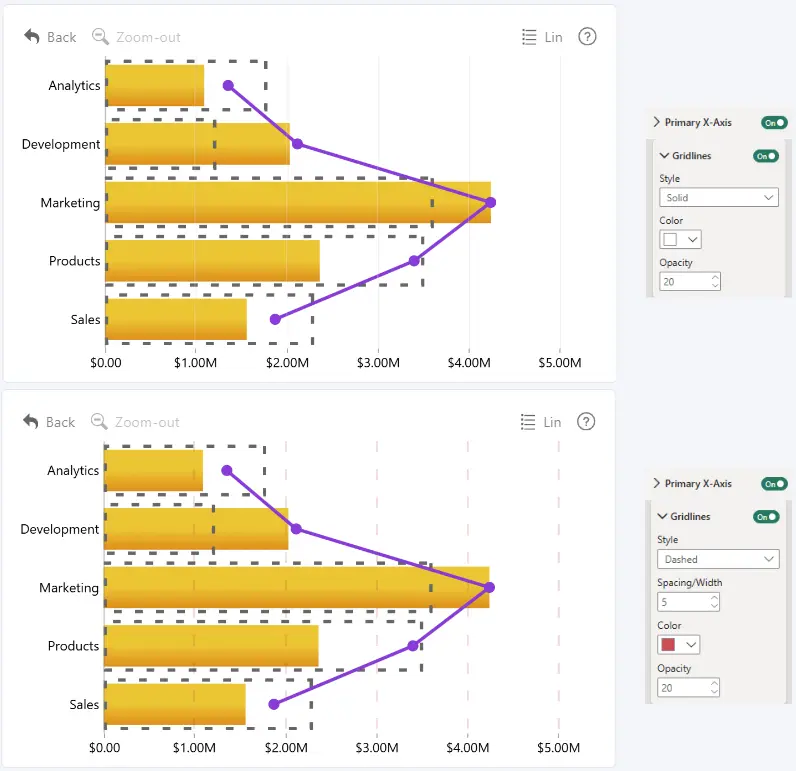Click the Marketing line marker in upper chart
Viewport: 796px width, 771px height.
tap(490, 203)
